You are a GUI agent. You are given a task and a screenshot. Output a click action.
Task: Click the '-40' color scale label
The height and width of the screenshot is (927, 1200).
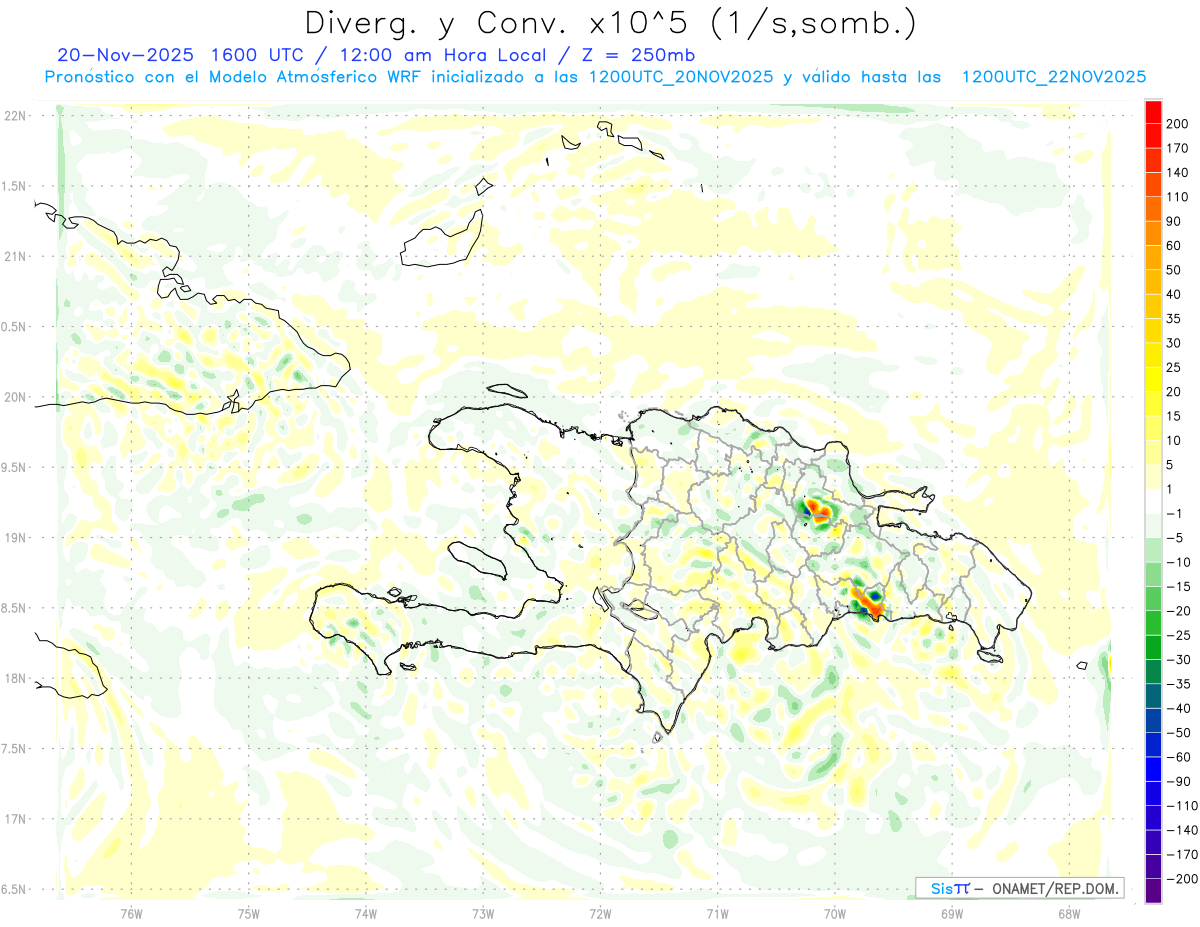(x=1180, y=708)
